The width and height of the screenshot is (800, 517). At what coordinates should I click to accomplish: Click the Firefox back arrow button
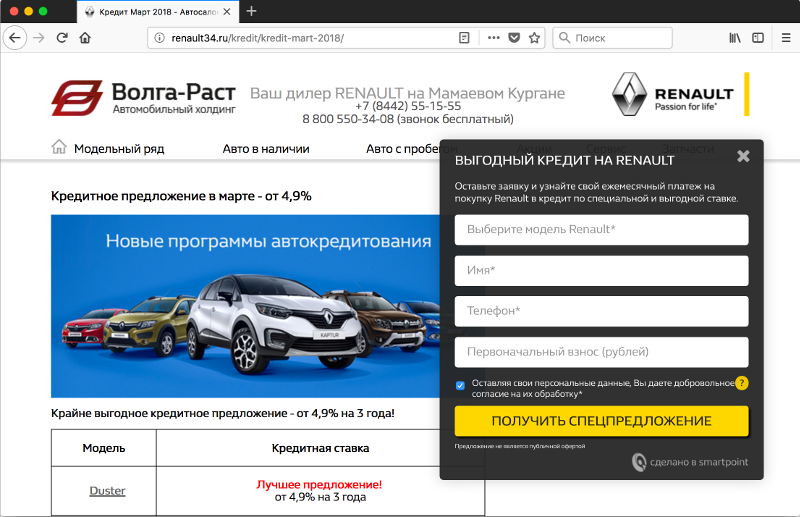coord(15,38)
